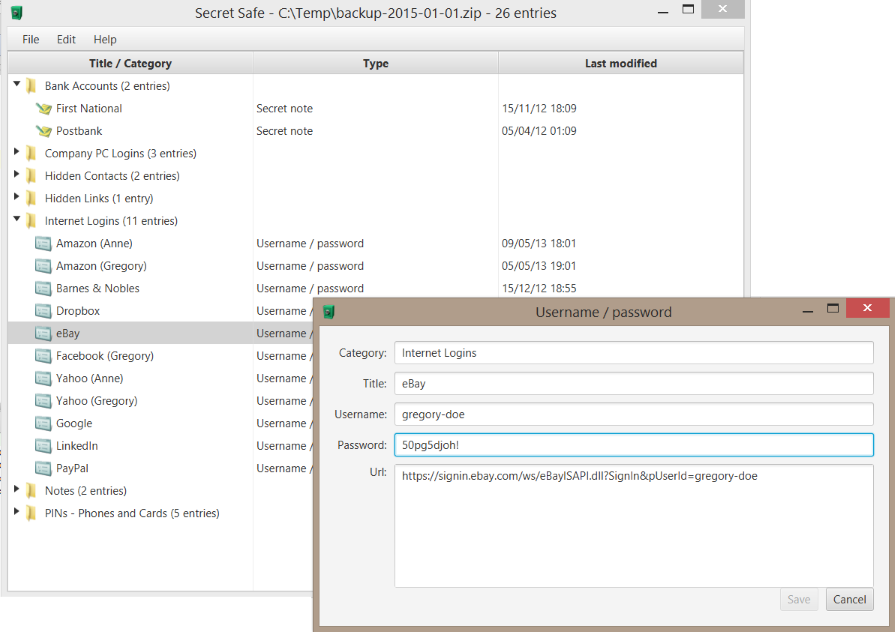Open the Help menu
This screenshot has height=632, width=895.
tap(105, 39)
